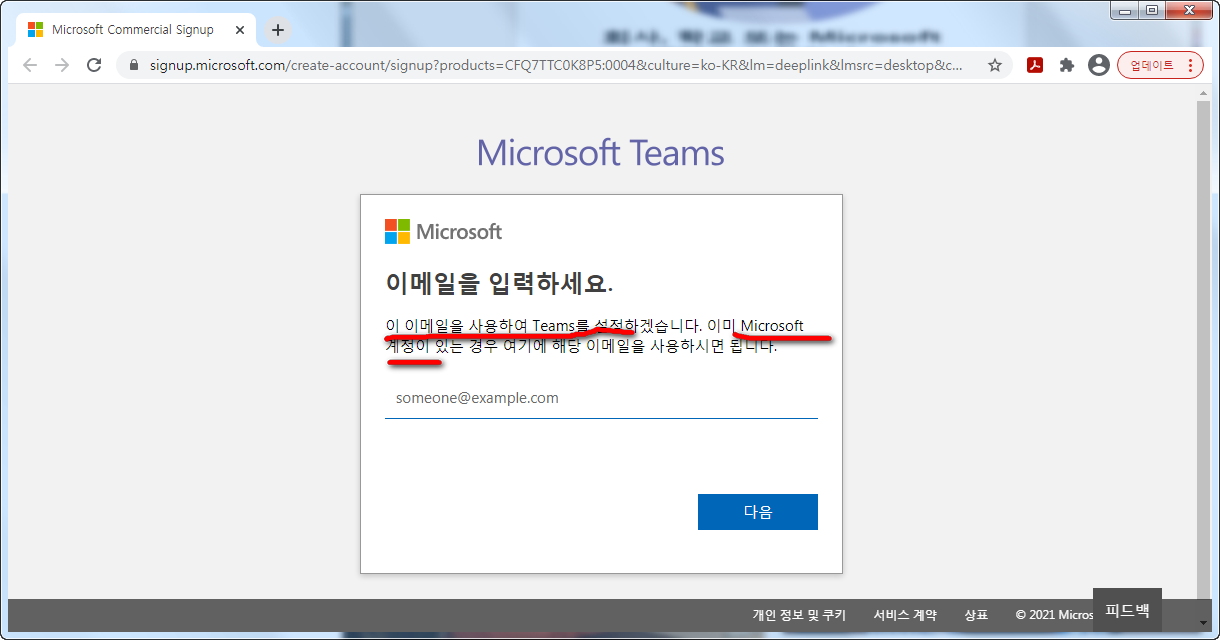The height and width of the screenshot is (640, 1220).
Task: Open the 서비스 계약 link
Action: (x=905, y=615)
